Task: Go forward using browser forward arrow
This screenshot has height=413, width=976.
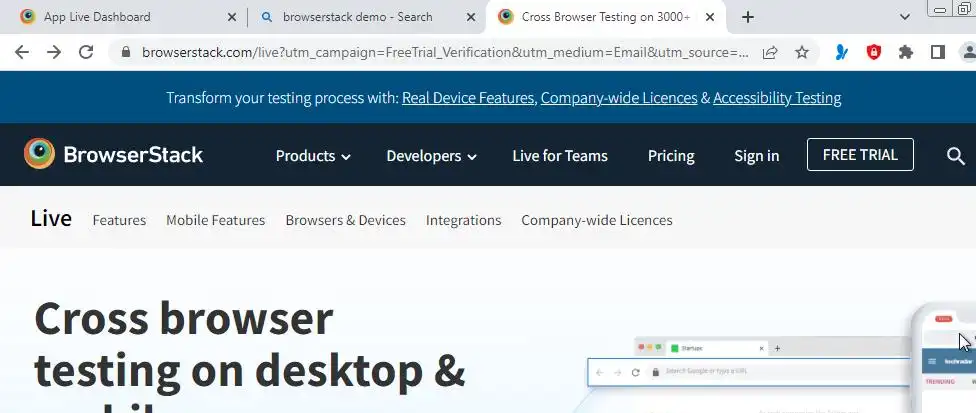Action: [54, 52]
